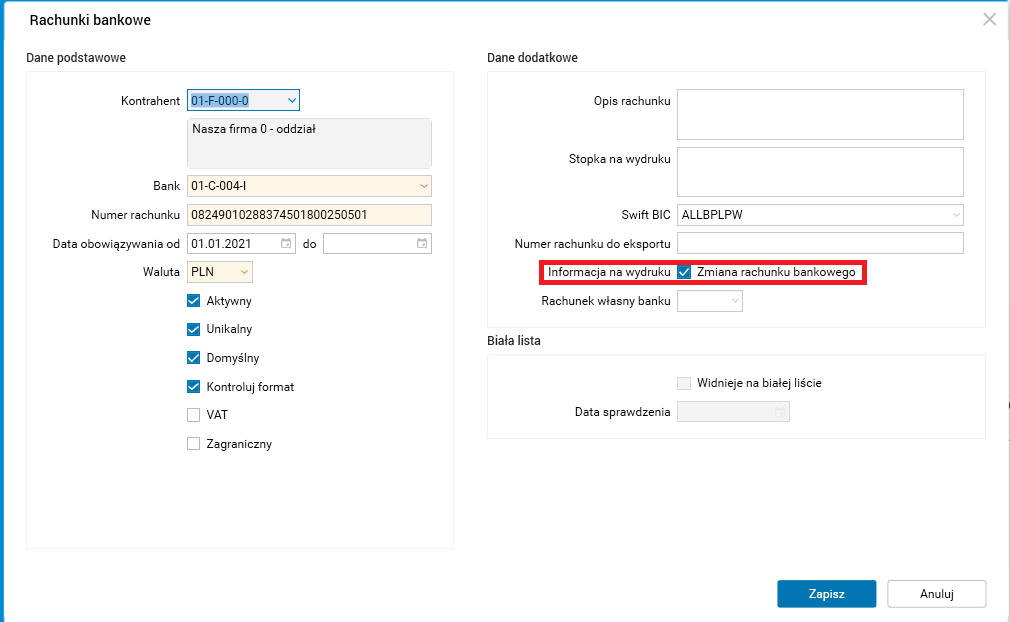Expand Rachunek własny banku dropdown
The height and width of the screenshot is (622, 1010).
[735, 300]
